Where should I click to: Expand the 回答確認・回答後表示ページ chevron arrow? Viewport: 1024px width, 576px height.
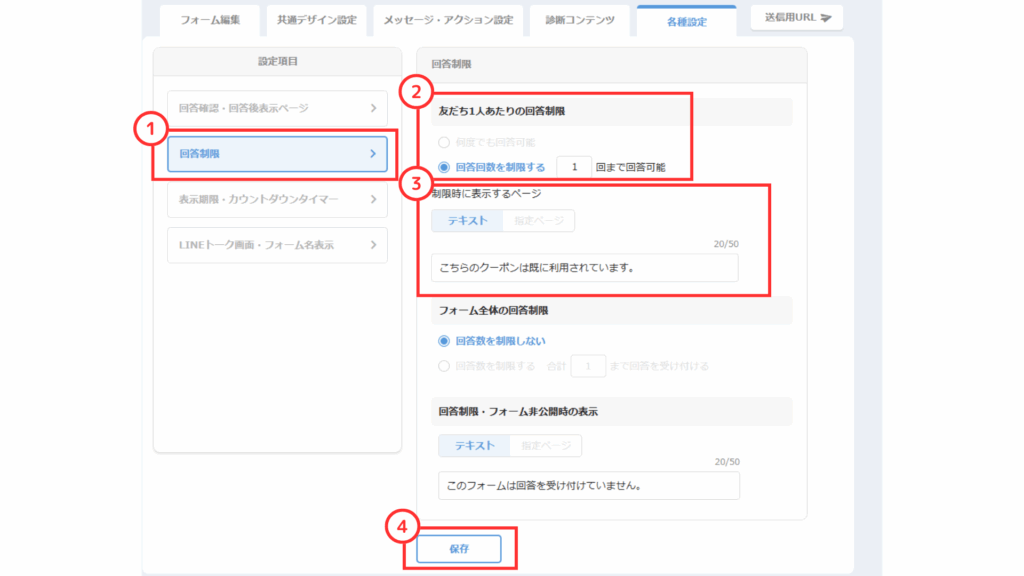point(372,108)
